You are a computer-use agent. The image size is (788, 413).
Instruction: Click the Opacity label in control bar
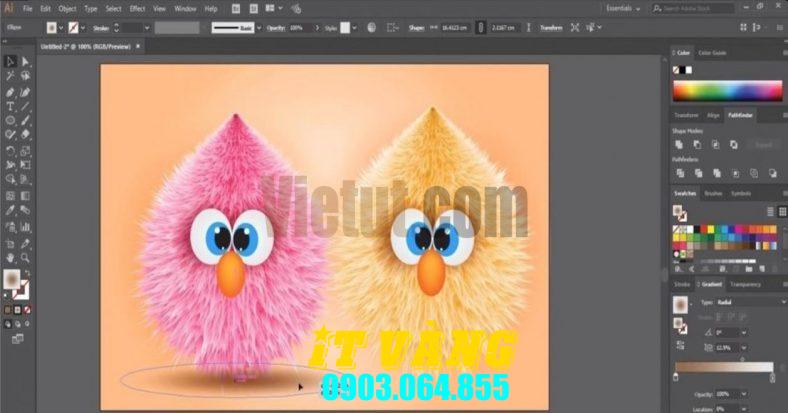click(x=276, y=28)
